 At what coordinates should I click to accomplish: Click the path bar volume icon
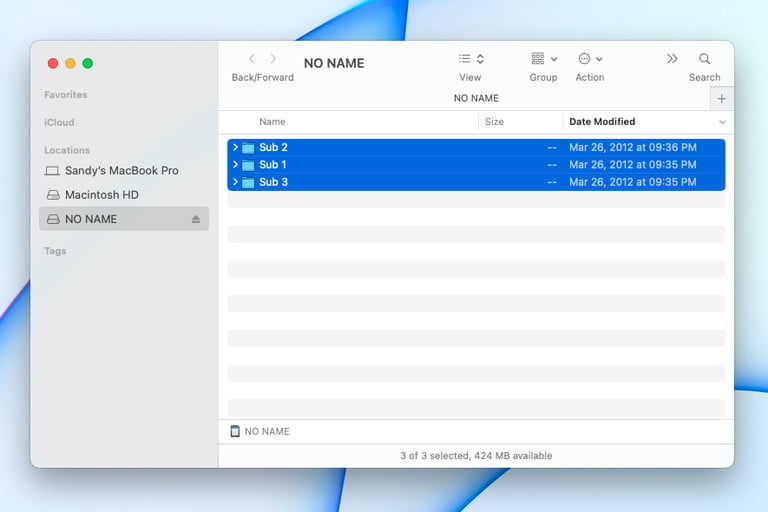point(235,431)
